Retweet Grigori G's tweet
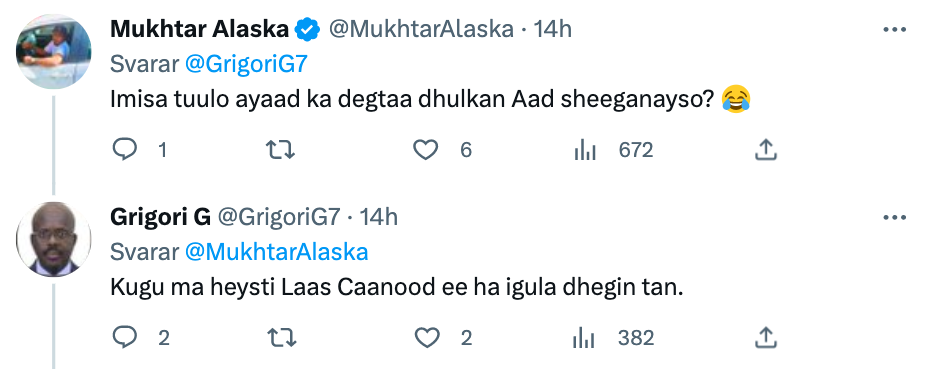The image size is (928, 369). pos(280,338)
